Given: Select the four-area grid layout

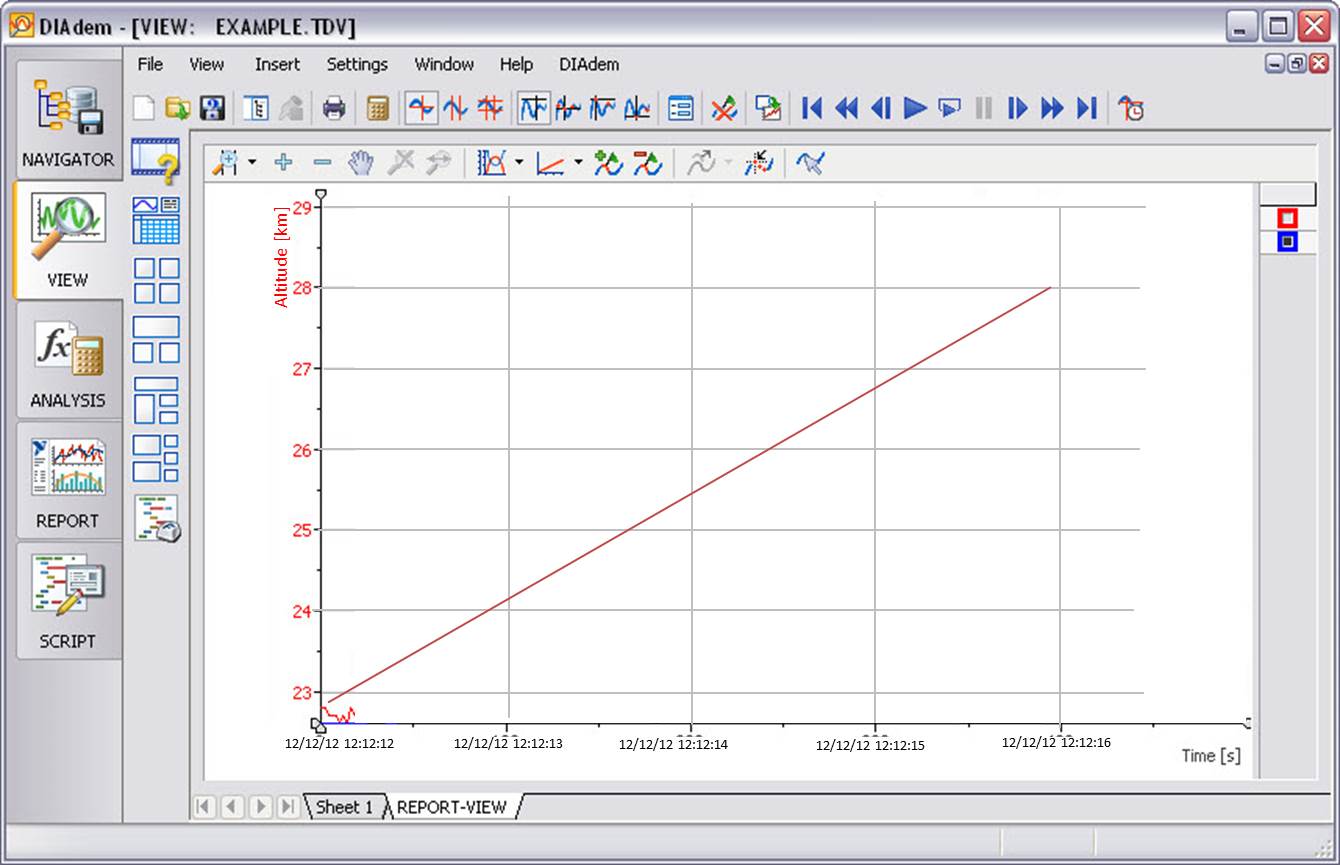Looking at the screenshot, I should point(156,281).
